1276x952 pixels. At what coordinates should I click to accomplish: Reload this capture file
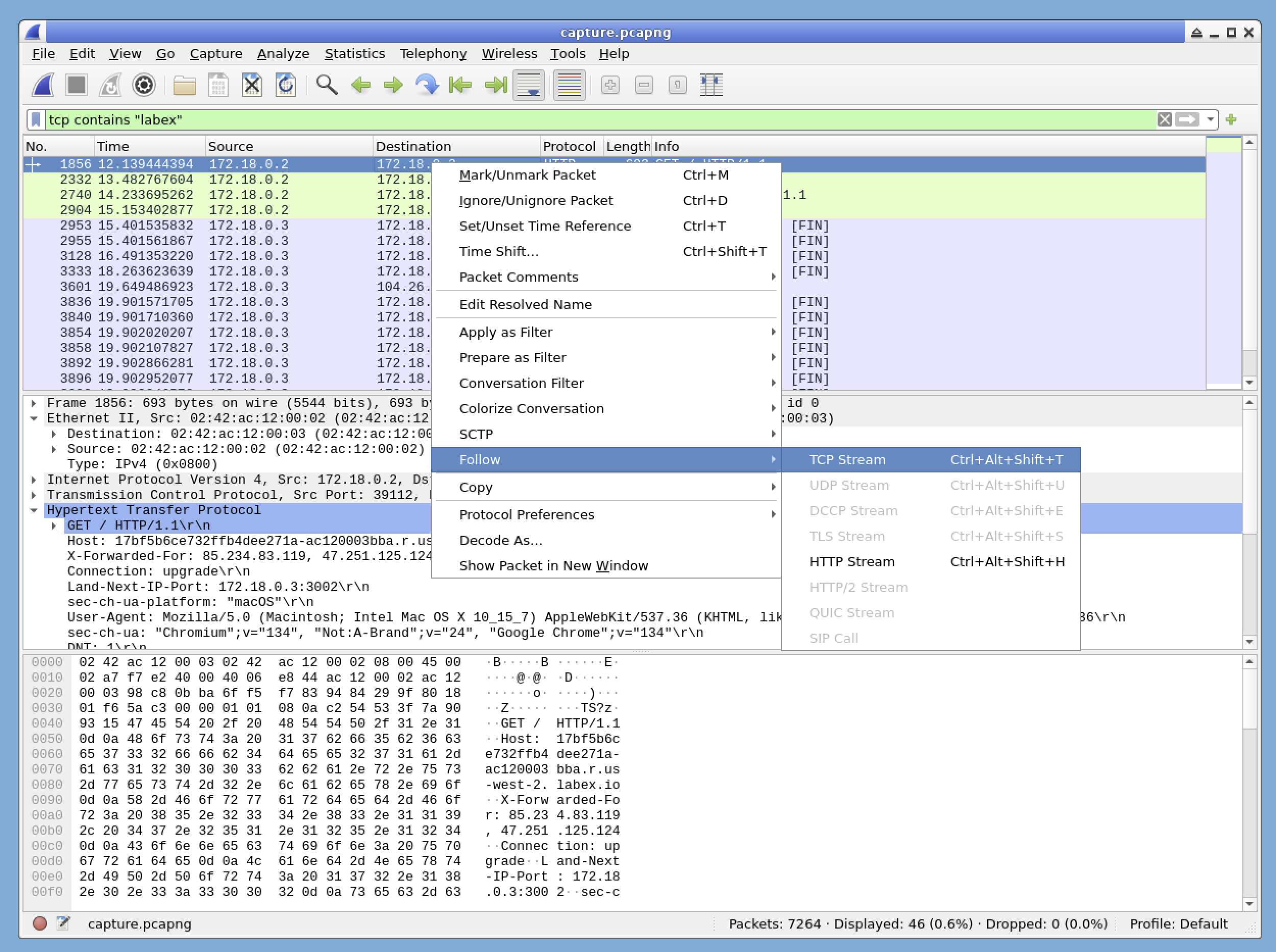[285, 85]
